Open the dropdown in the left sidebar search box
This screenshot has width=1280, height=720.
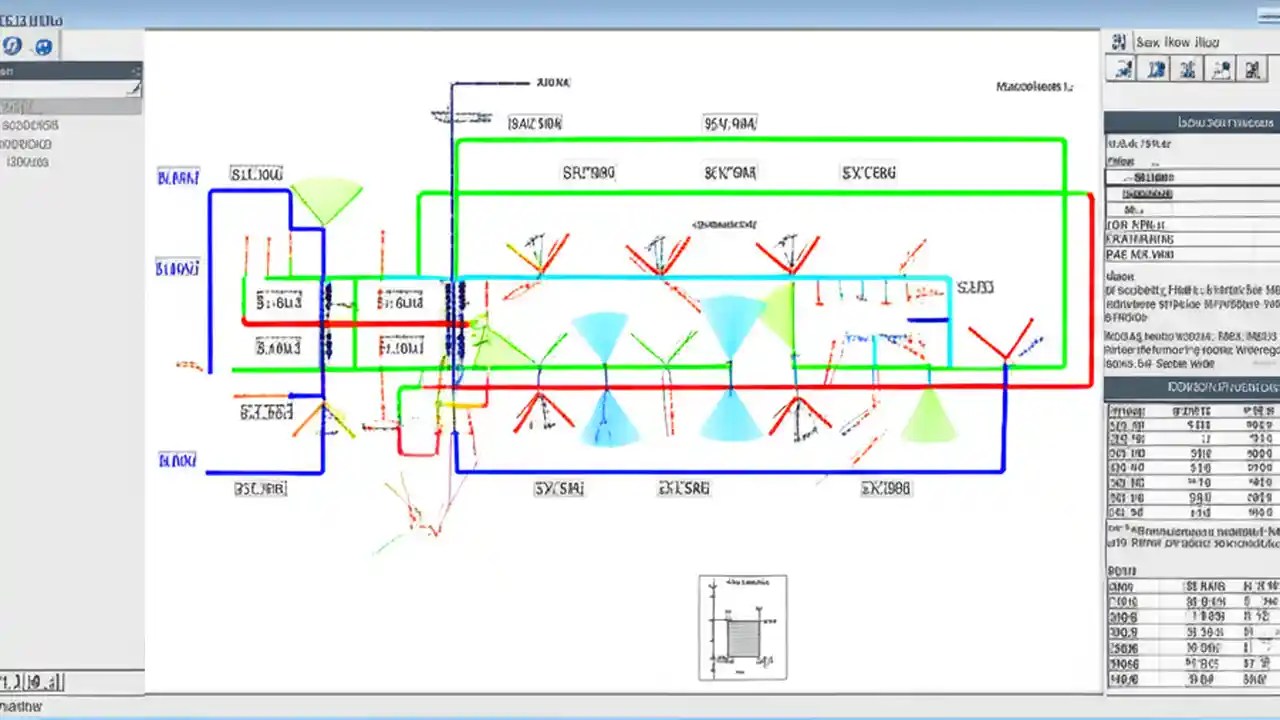[133, 90]
